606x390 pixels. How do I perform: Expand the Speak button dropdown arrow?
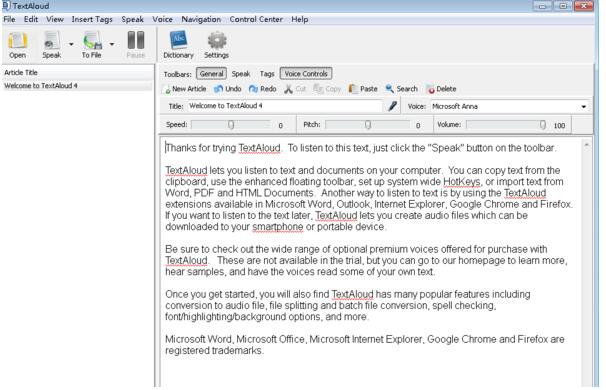(x=71, y=44)
